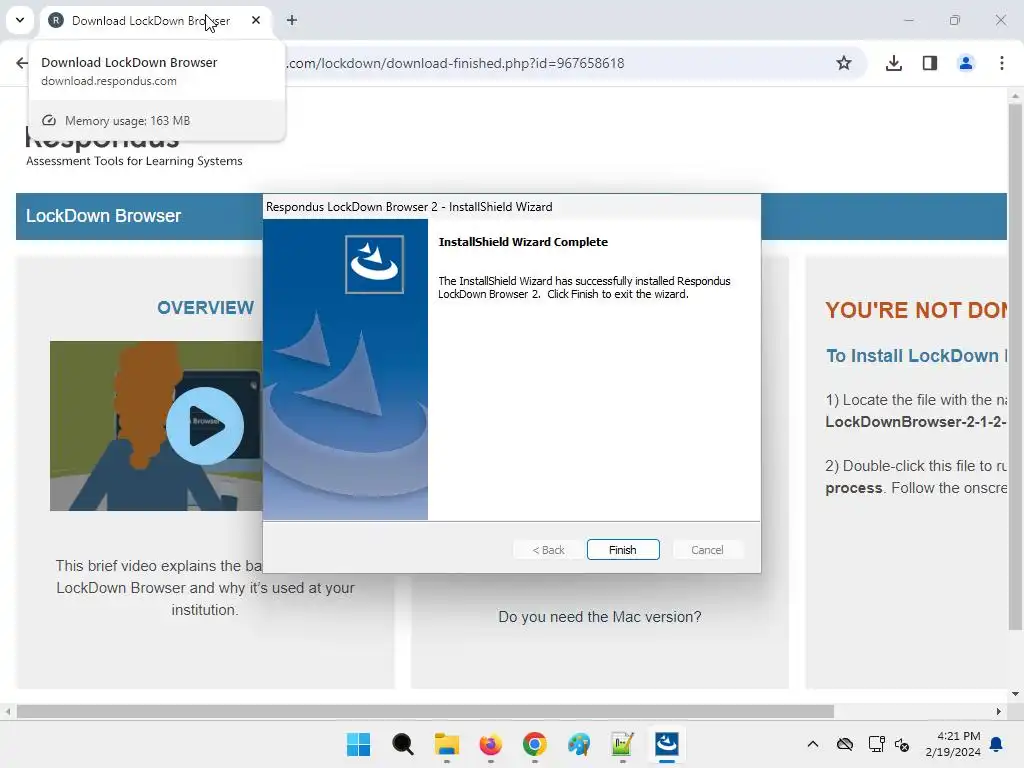The width and height of the screenshot is (1024, 768).
Task: Open the notepad-style app in taskbar
Action: point(622,744)
